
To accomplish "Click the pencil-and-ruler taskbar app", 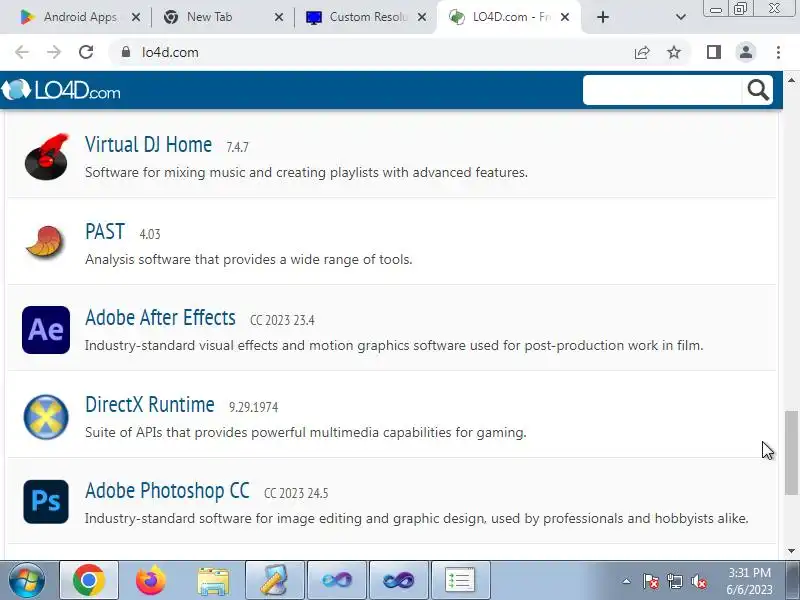I will [x=275, y=580].
